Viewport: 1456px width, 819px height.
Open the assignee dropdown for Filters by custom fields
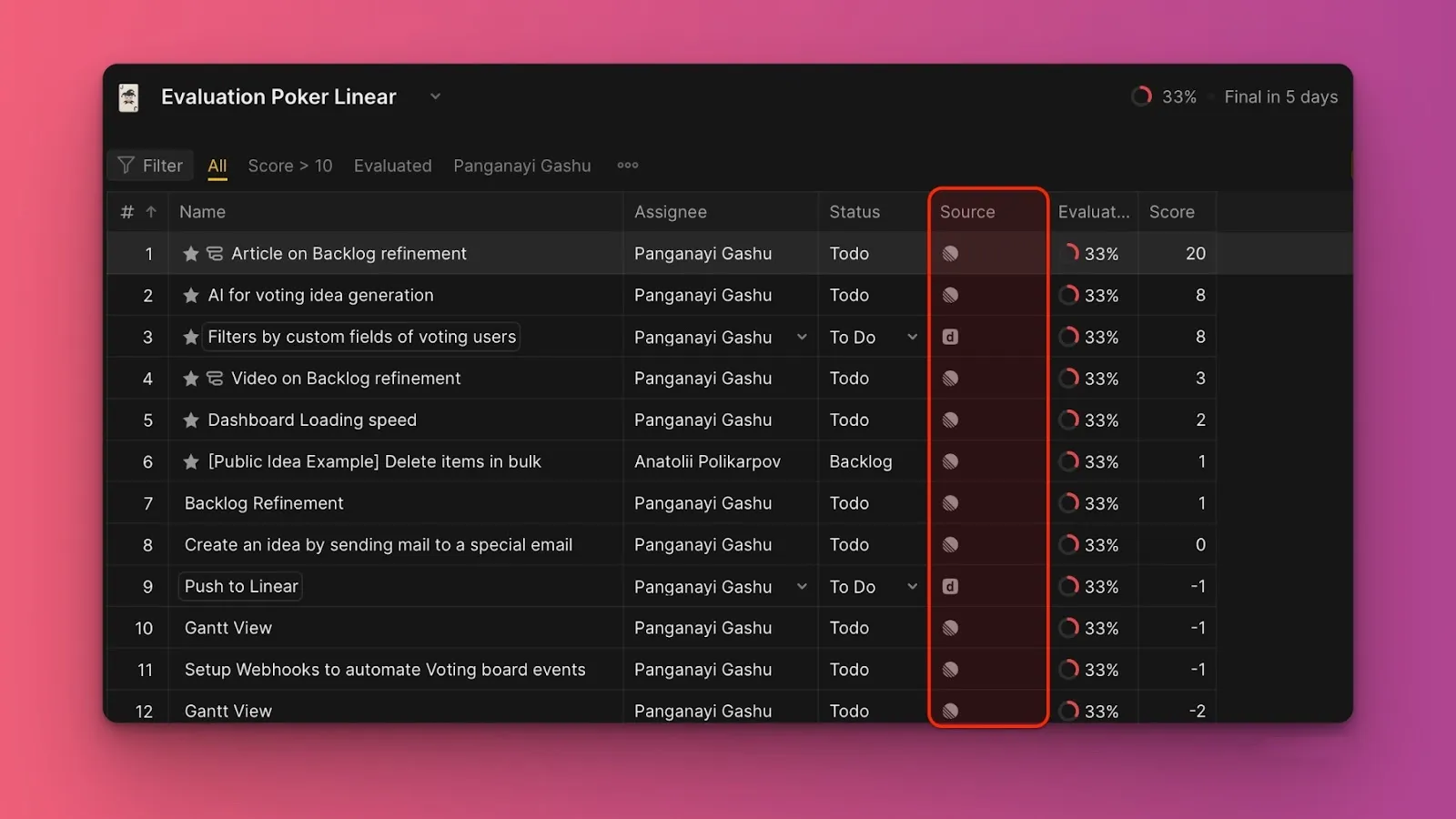click(802, 338)
